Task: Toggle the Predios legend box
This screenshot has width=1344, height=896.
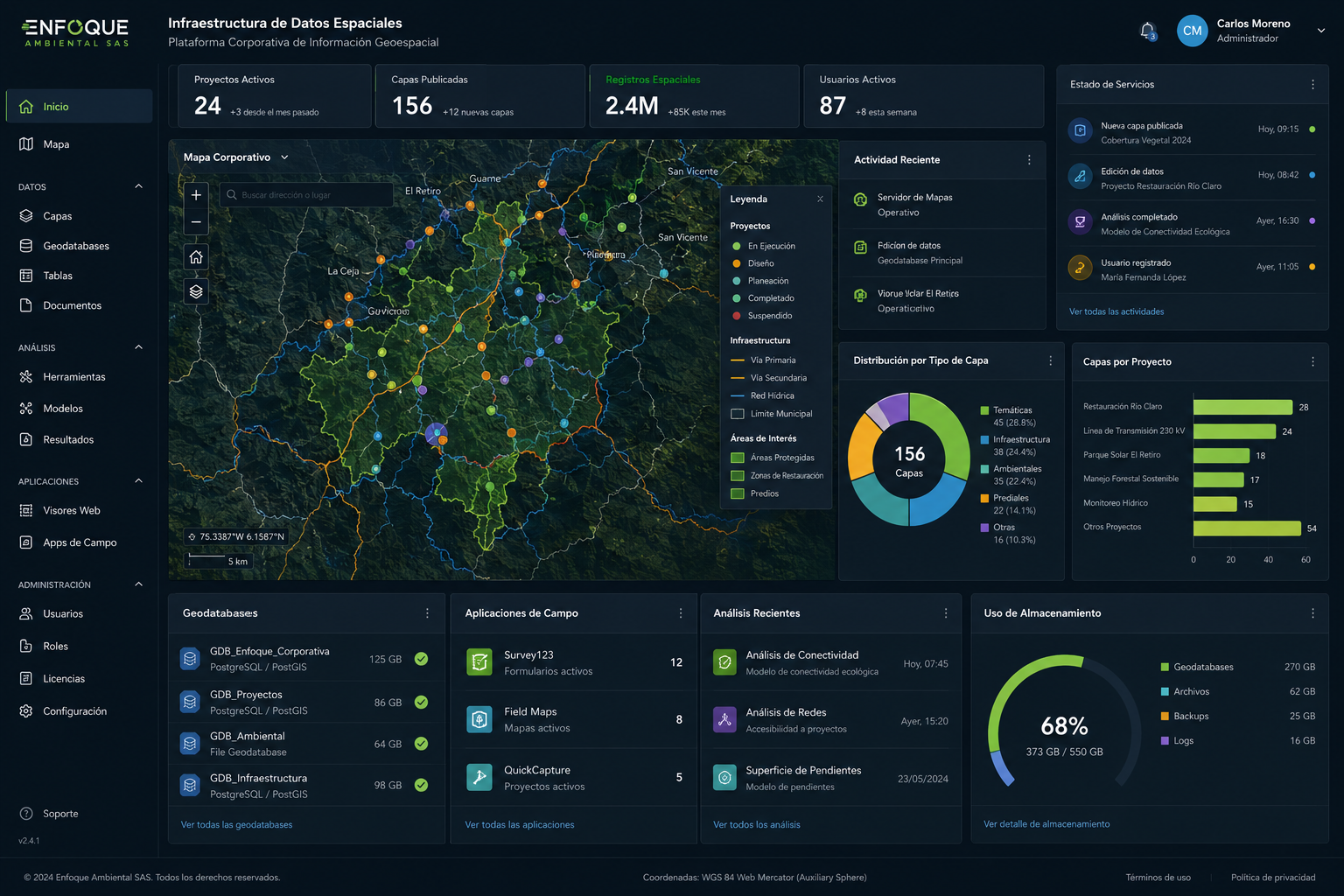Action: [x=738, y=493]
